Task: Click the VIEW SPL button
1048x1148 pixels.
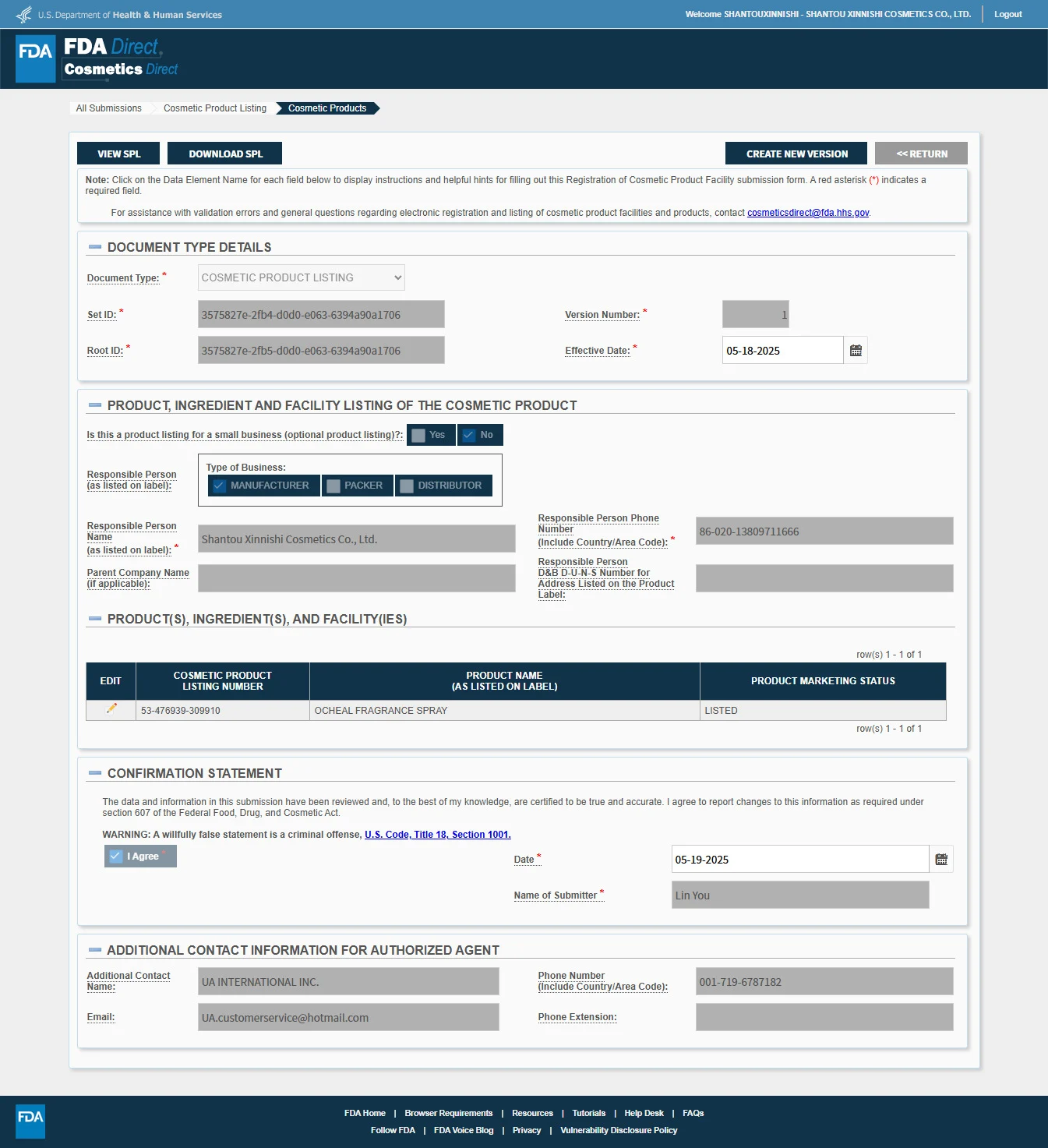Action: [x=118, y=154]
